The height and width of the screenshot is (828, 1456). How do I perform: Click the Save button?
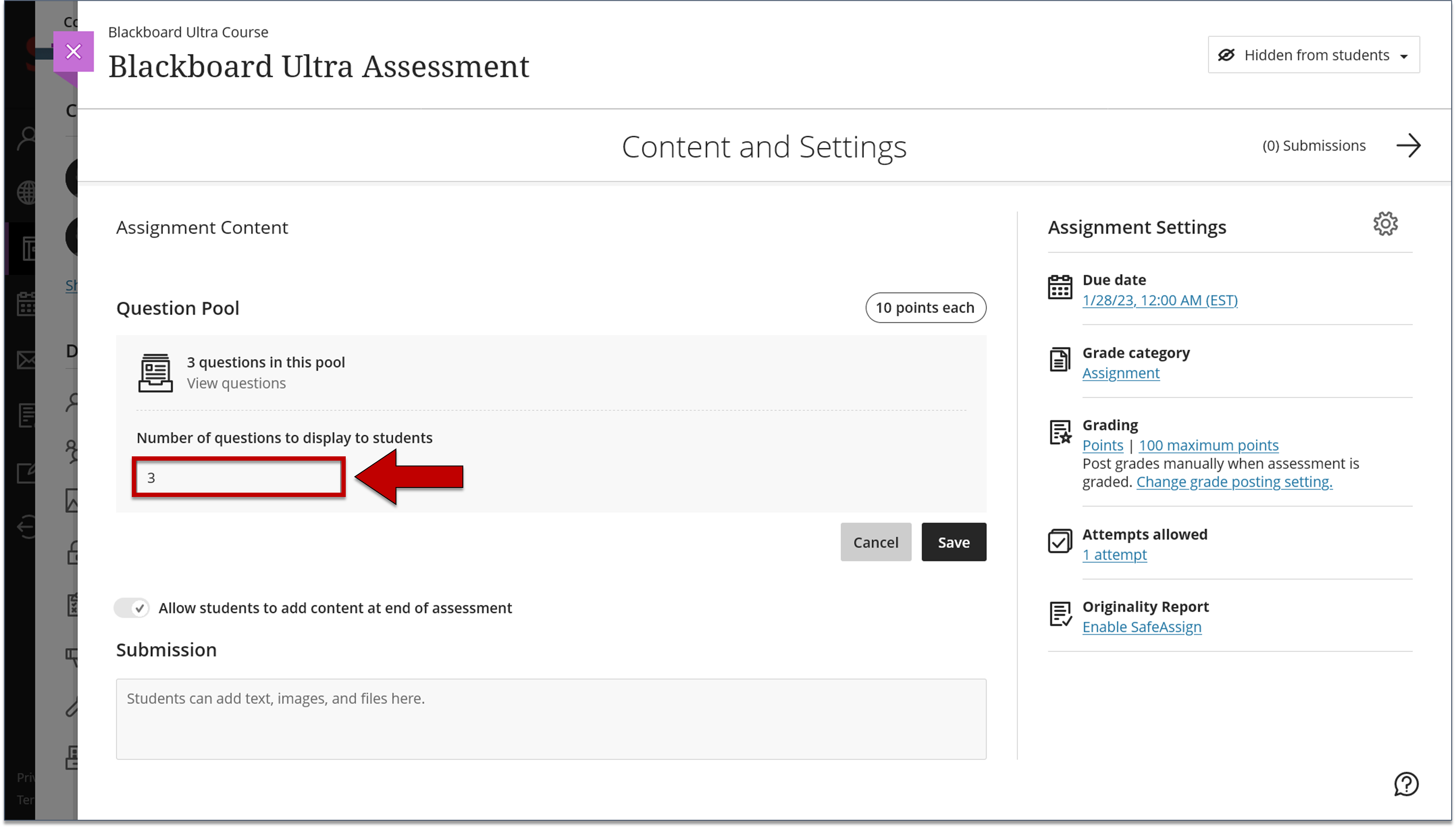953,541
